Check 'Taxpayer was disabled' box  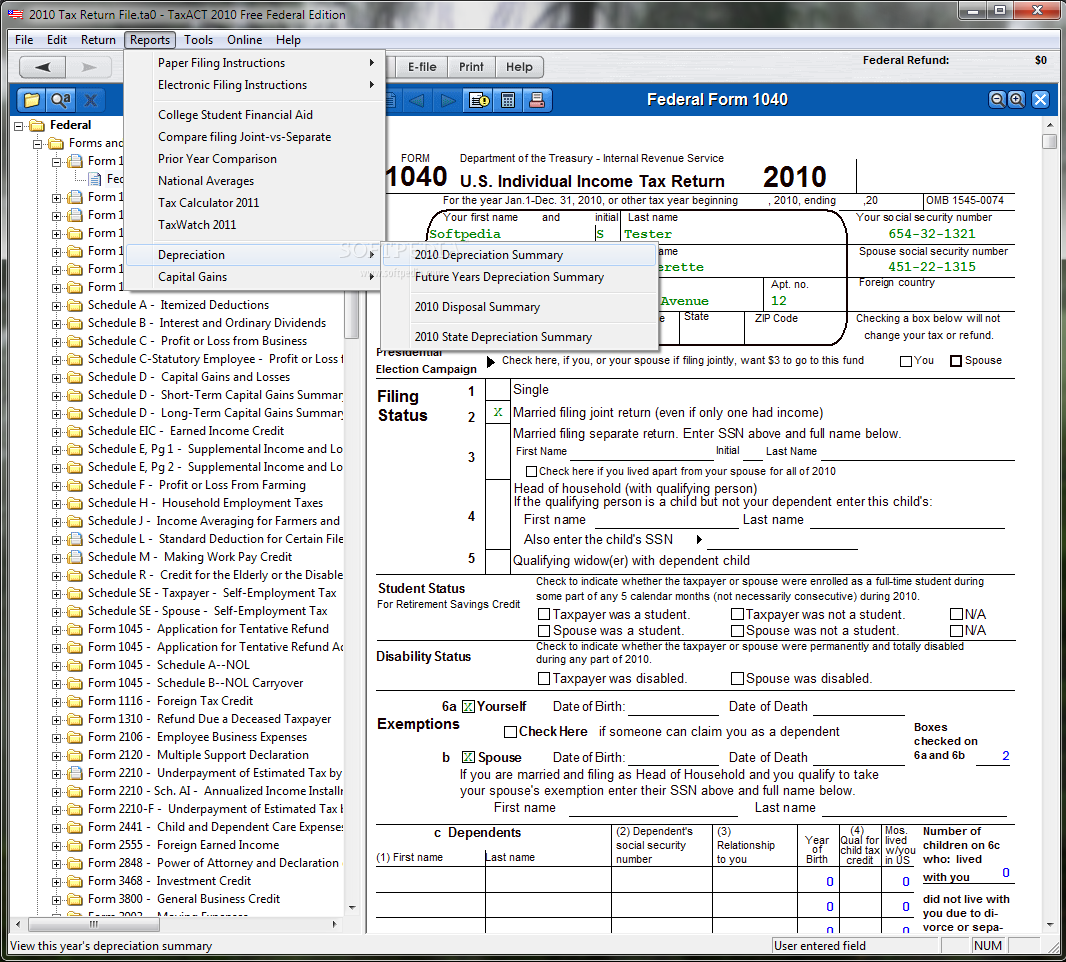point(544,678)
